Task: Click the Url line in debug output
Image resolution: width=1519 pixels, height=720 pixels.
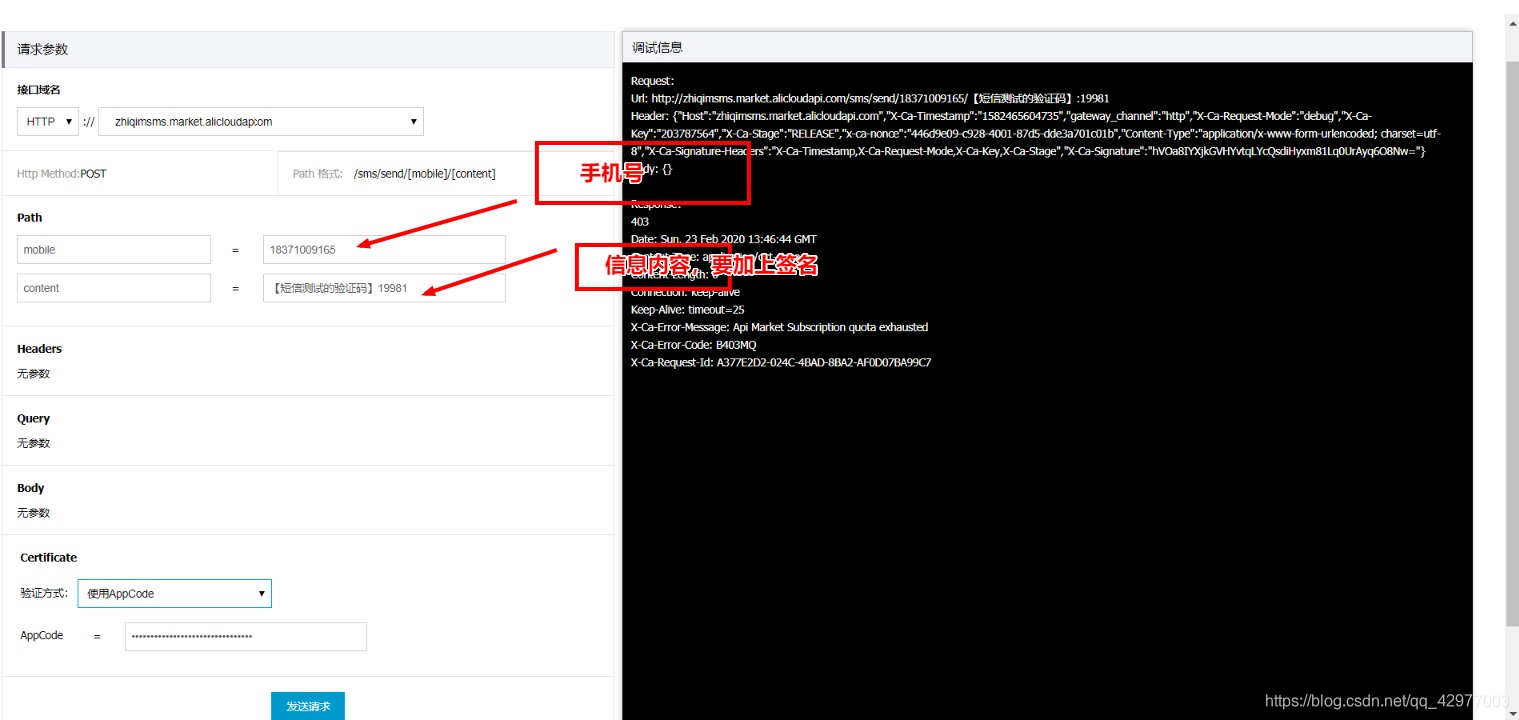Action: pos(870,98)
